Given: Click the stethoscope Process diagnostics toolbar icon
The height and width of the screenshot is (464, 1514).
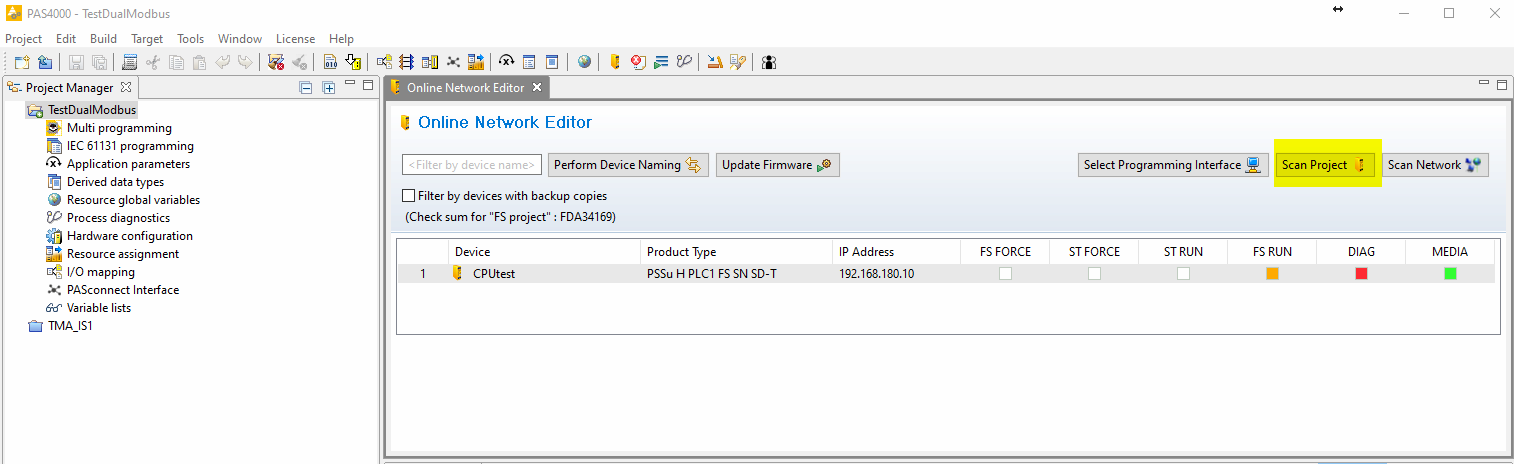Looking at the screenshot, I should pyautogui.click(x=684, y=62).
